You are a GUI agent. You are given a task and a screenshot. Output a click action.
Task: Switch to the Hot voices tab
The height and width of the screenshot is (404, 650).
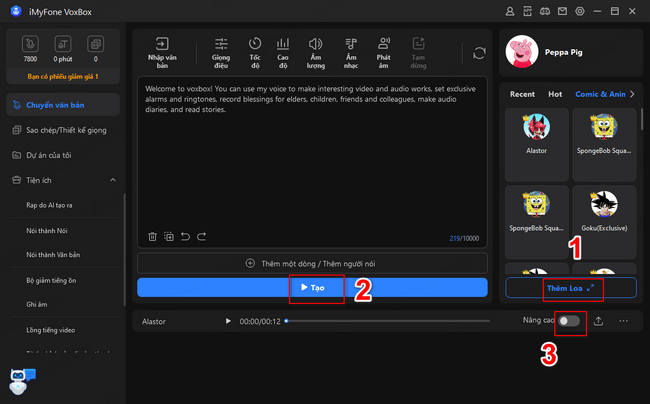tap(555, 94)
